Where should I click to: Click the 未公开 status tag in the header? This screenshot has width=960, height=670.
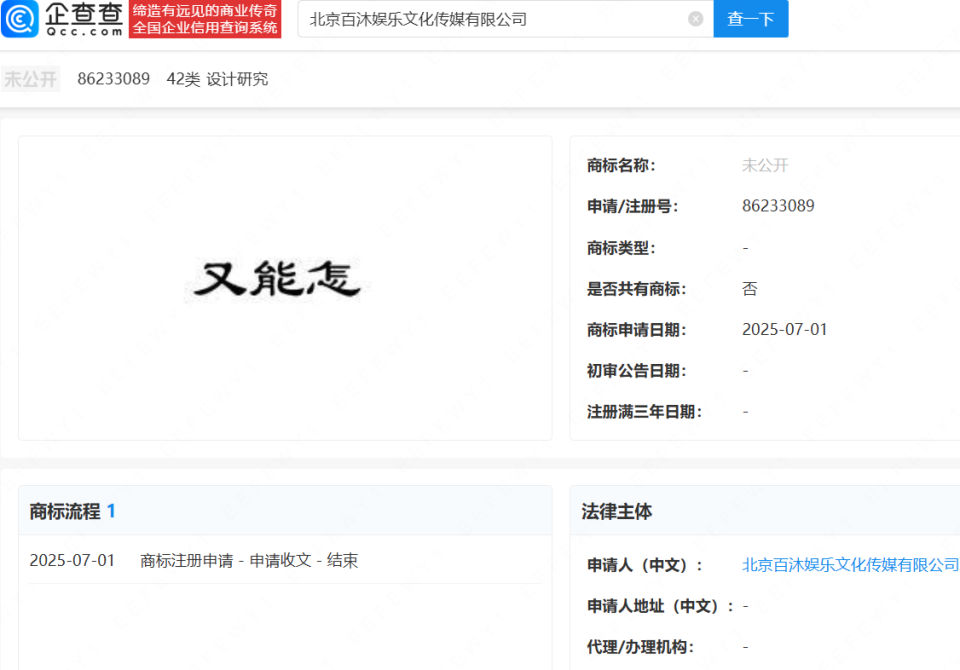tap(31, 79)
